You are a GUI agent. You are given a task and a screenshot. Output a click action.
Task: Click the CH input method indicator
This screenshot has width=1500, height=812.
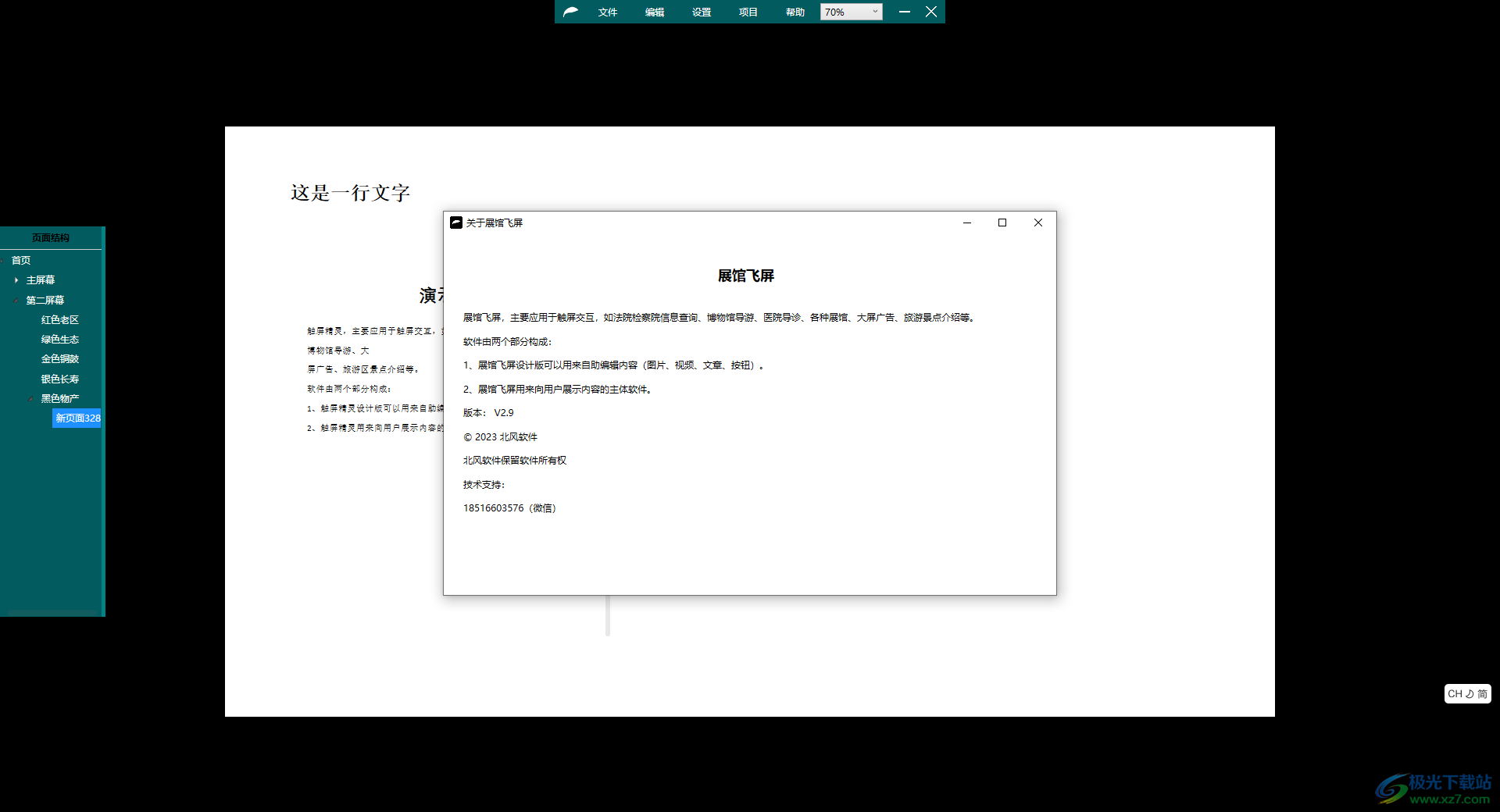tap(1455, 693)
